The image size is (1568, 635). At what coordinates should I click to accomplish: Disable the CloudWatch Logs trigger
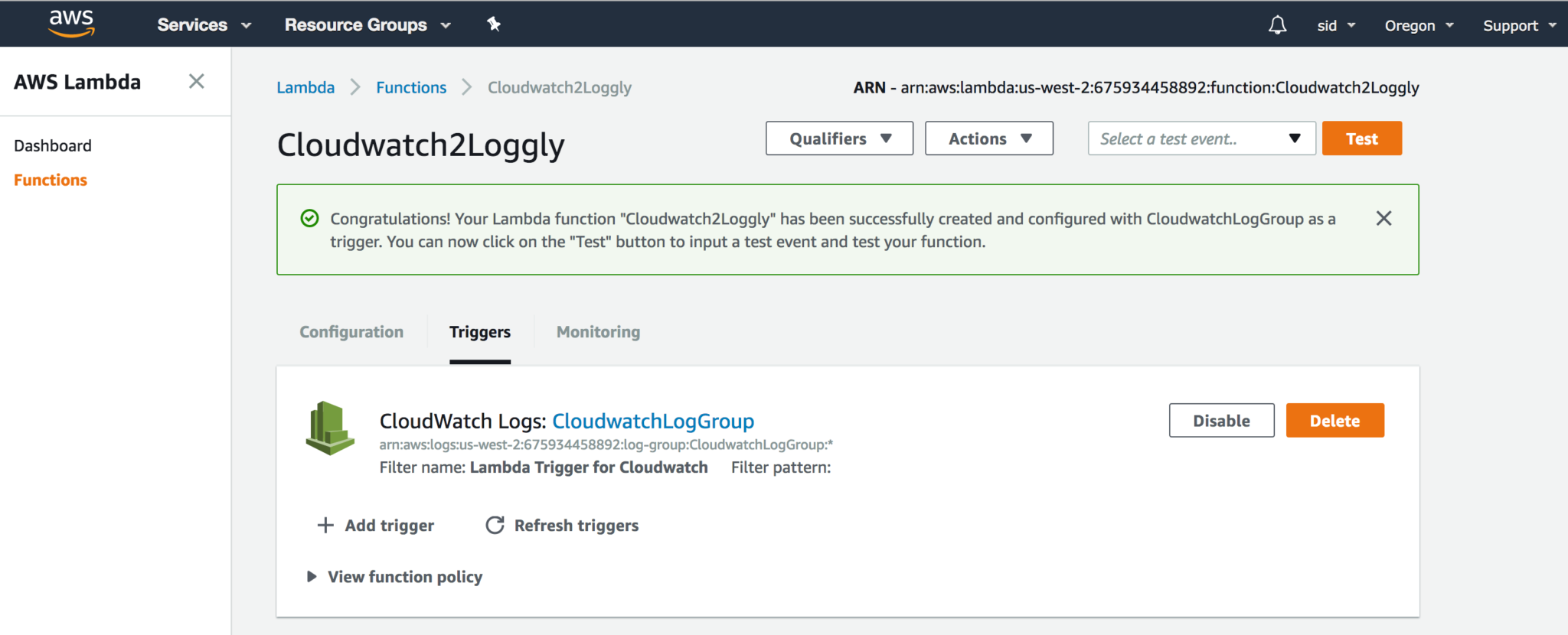[x=1221, y=421]
